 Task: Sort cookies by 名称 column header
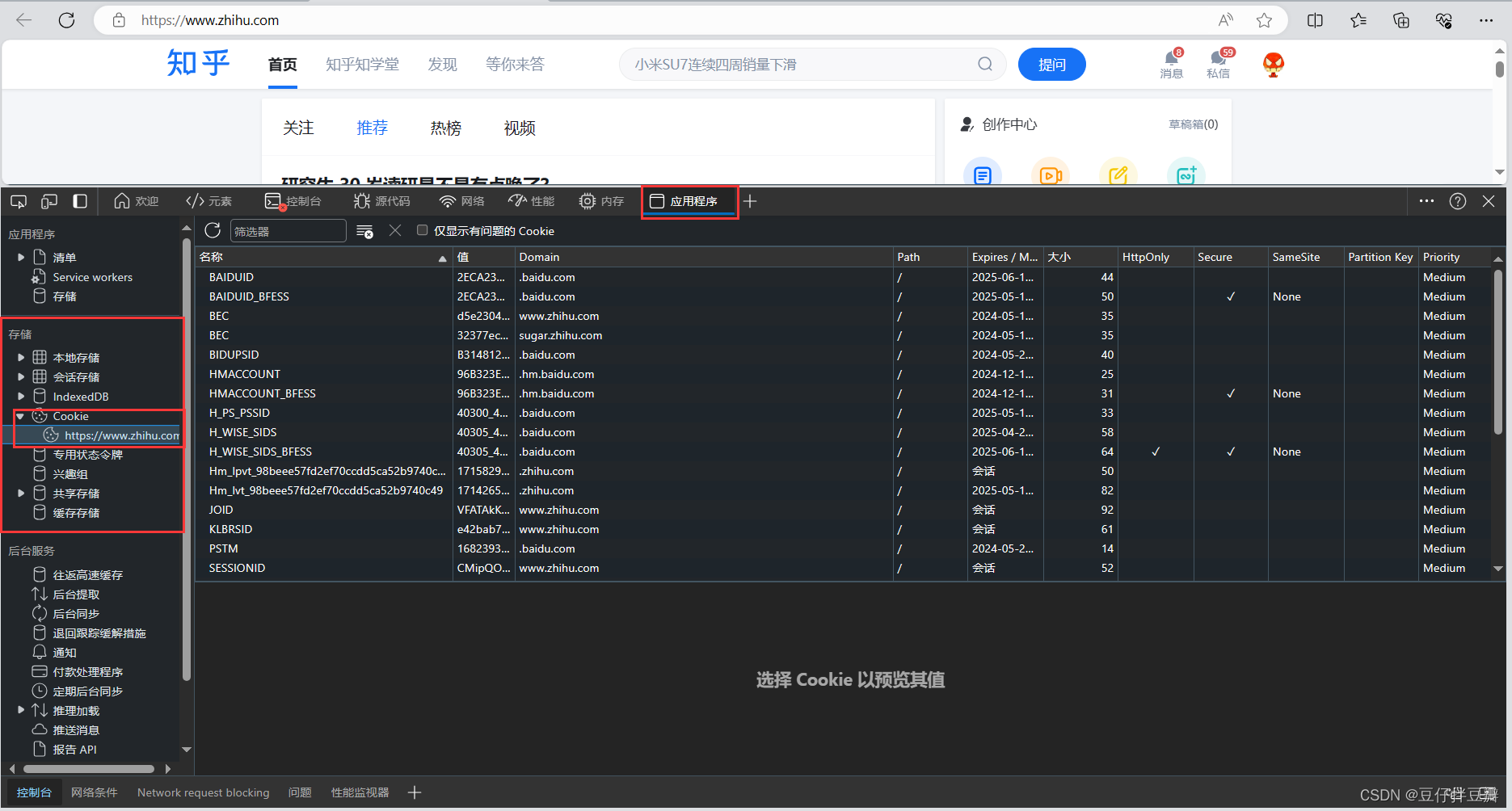[323, 257]
